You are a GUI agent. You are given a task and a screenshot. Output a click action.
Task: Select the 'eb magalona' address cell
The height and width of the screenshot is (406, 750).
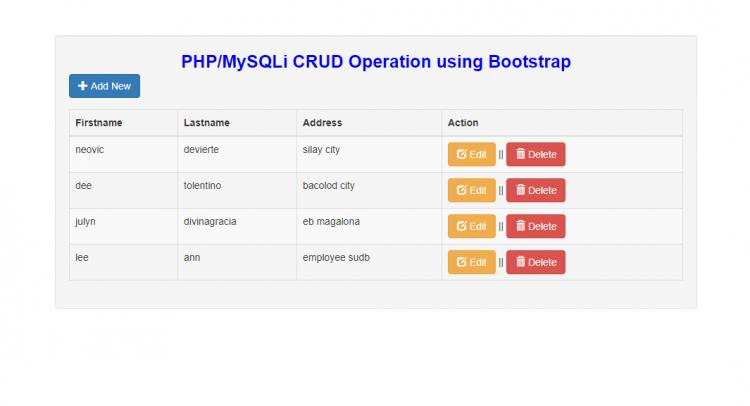[369, 226]
